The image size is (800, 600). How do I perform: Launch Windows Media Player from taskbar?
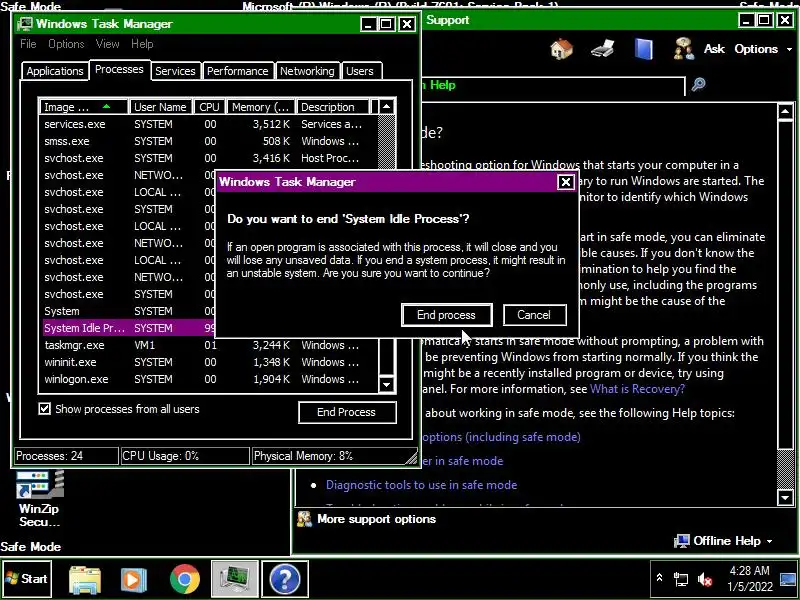(x=134, y=580)
